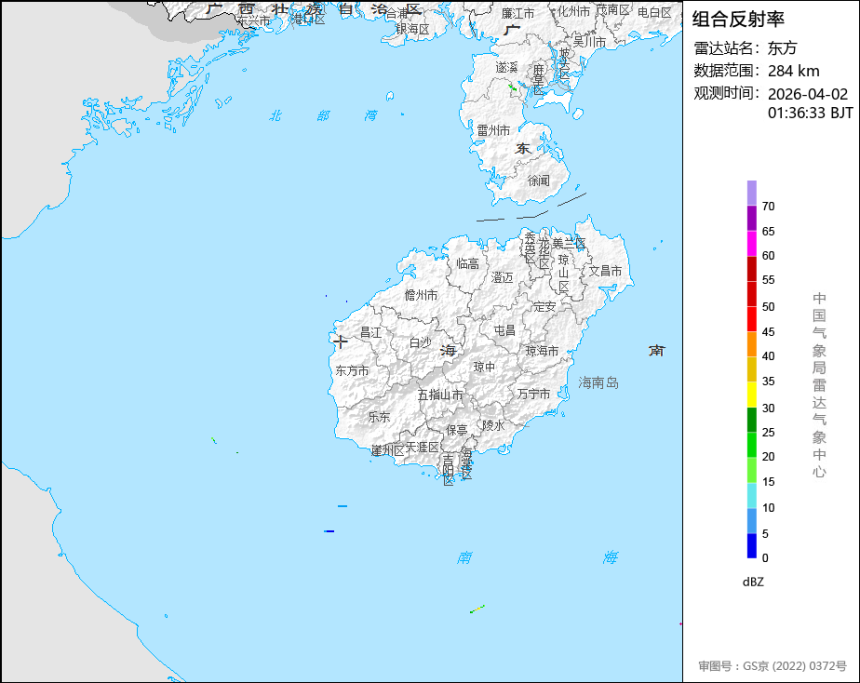Click the dBZ unit label under legend

coord(753,582)
